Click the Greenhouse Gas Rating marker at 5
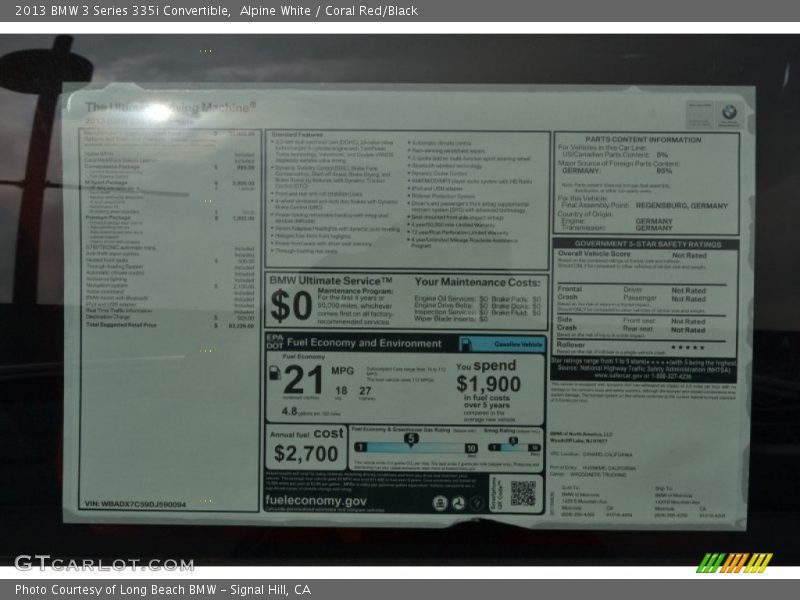The image size is (800, 600). [x=410, y=440]
